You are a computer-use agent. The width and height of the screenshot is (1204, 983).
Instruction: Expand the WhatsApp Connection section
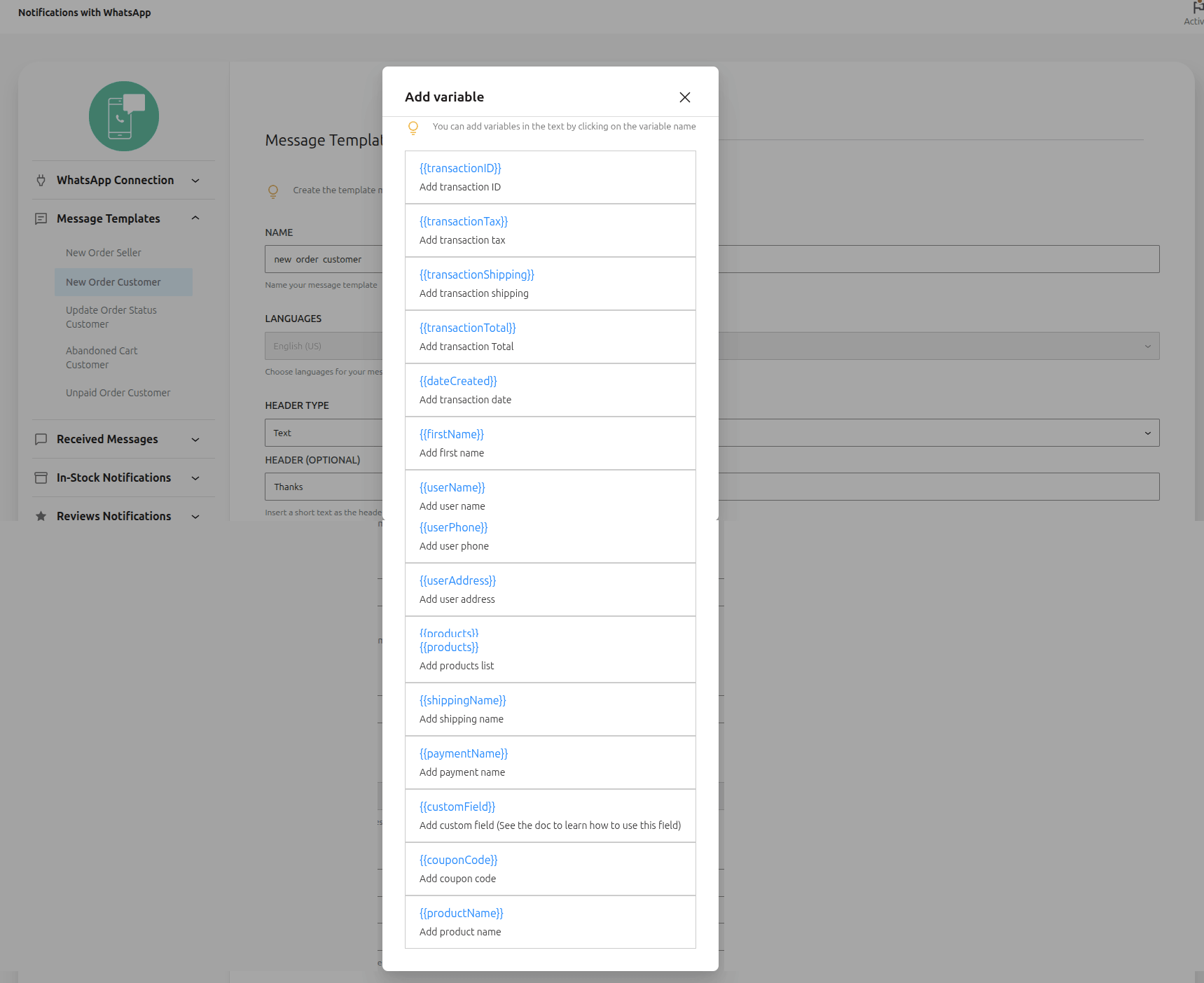point(195,181)
